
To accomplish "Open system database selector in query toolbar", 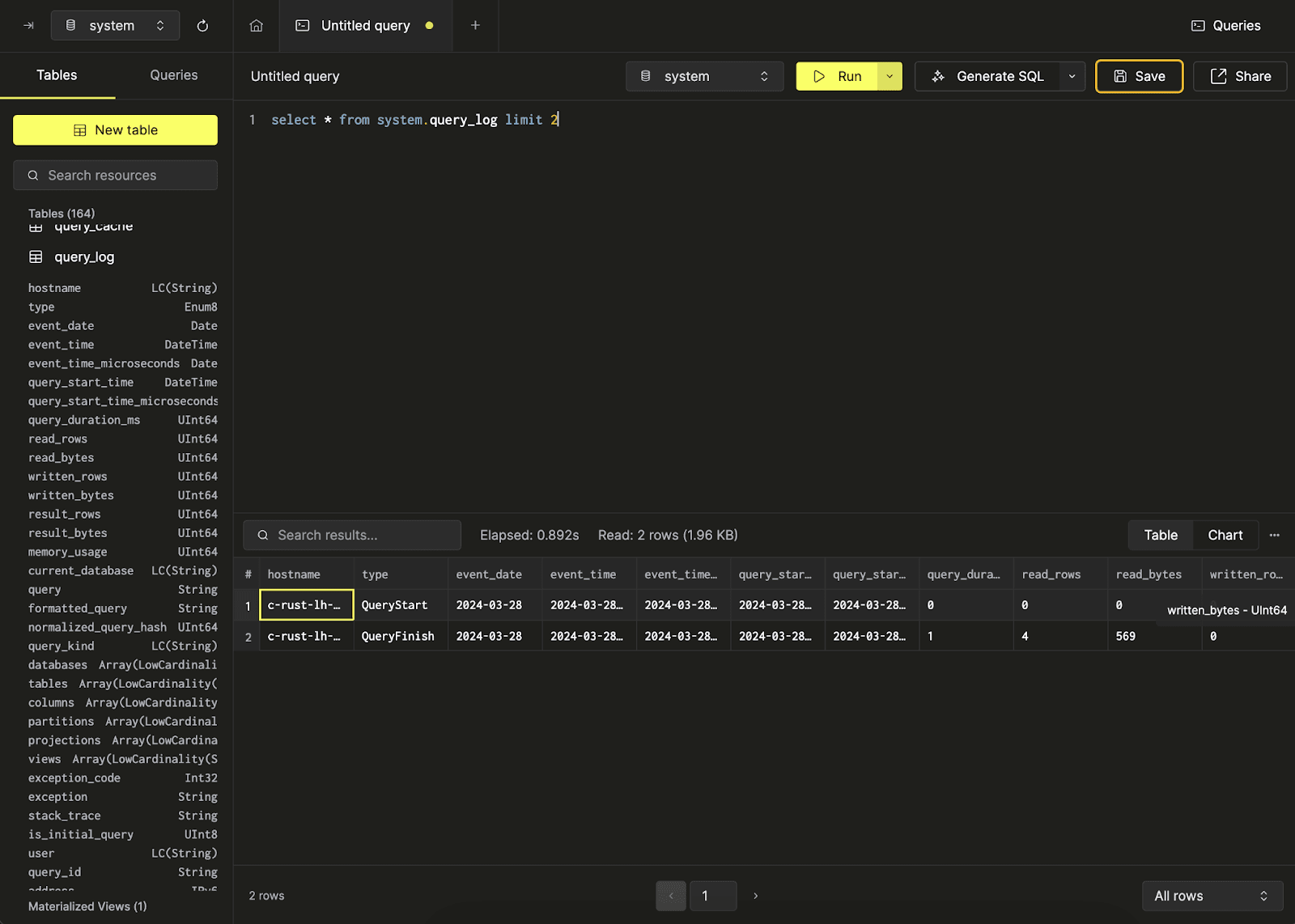I will [x=704, y=76].
